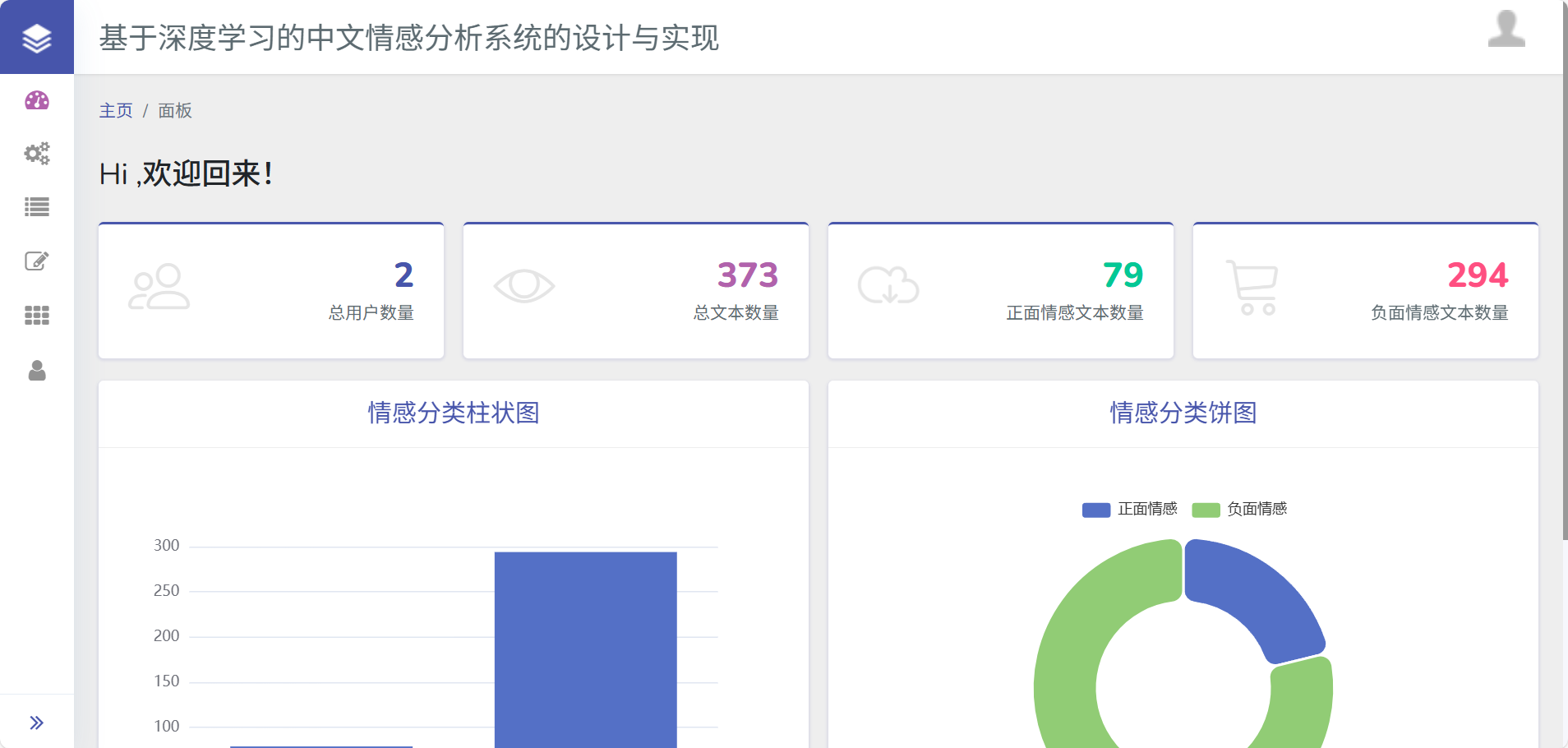This screenshot has height=748, width=1568.
Task: Click the 150 axis label
Action: 166,681
